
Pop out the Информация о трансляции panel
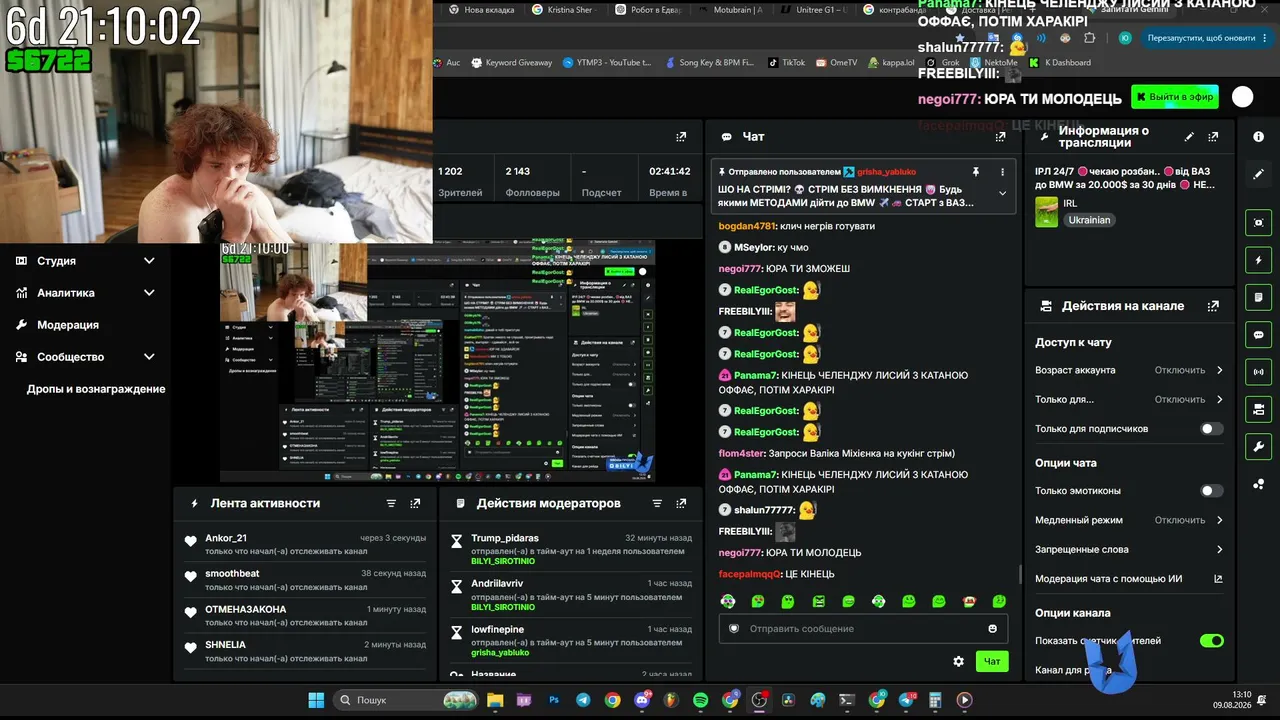pos(1213,137)
